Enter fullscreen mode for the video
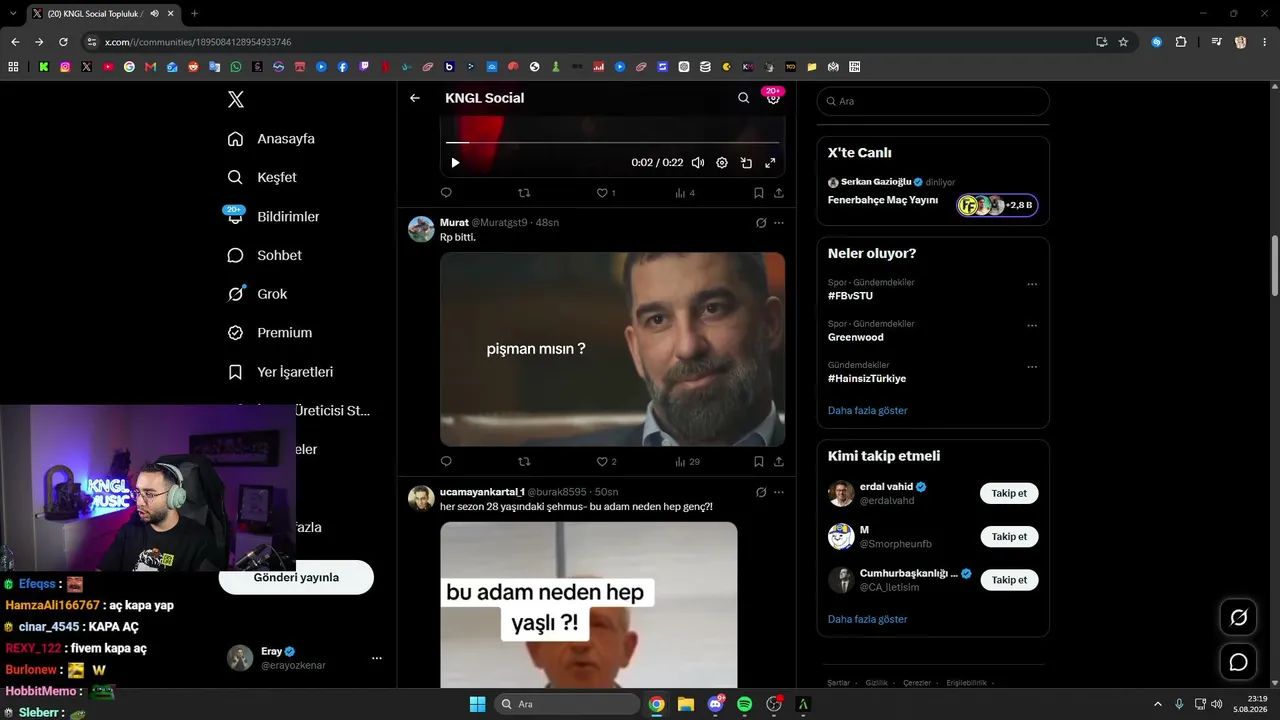Viewport: 1280px width, 720px height. pos(770,163)
